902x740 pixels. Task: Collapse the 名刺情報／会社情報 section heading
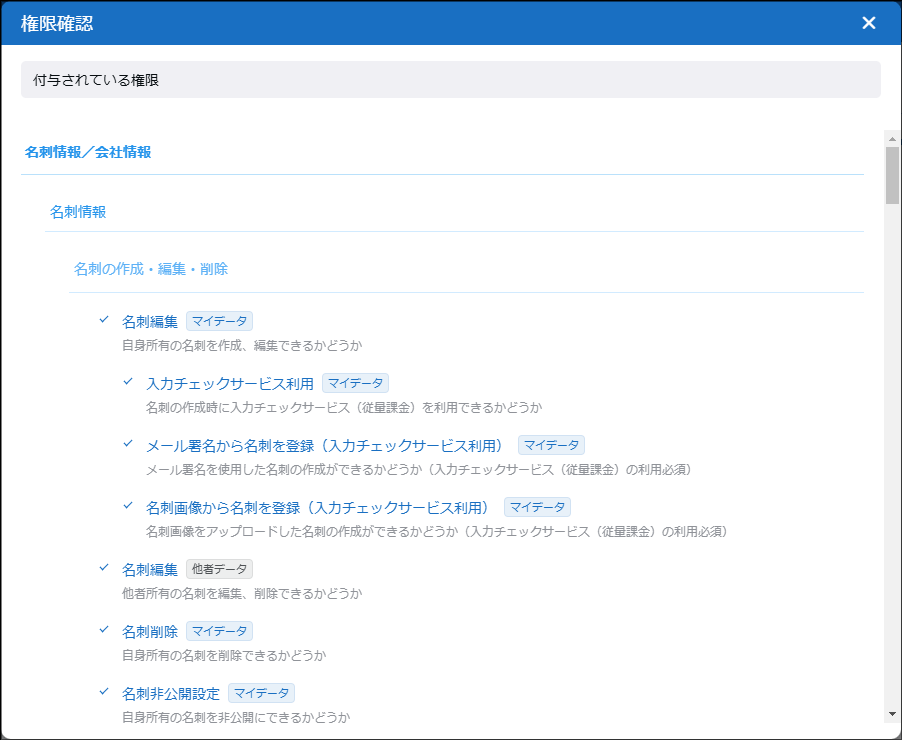click(88, 153)
